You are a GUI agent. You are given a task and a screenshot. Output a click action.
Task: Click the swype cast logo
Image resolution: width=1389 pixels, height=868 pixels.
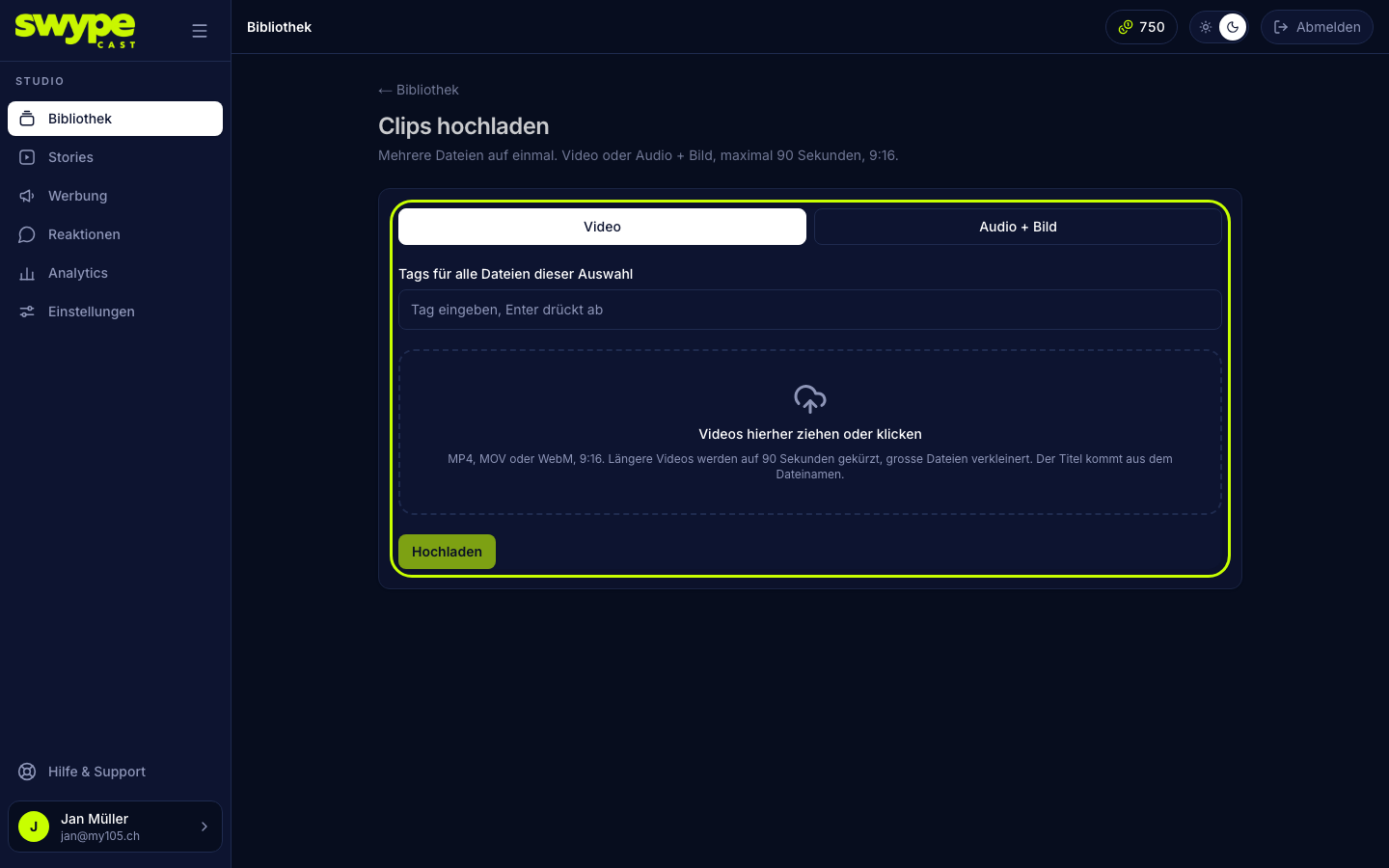coord(75,30)
